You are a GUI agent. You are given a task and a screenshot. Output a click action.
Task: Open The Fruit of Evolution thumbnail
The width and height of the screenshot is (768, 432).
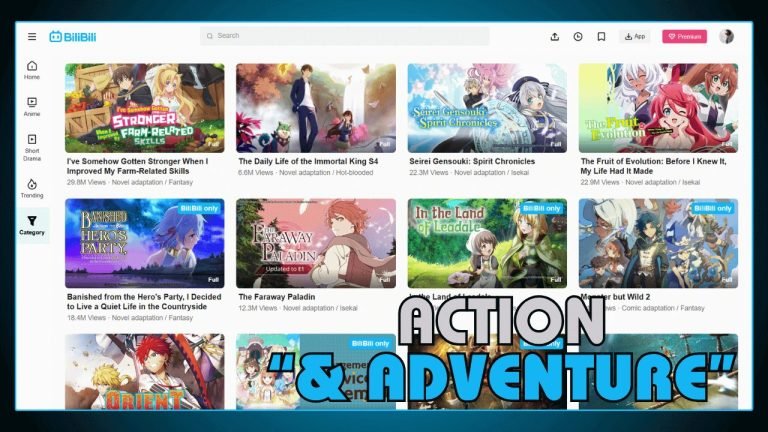pos(658,108)
